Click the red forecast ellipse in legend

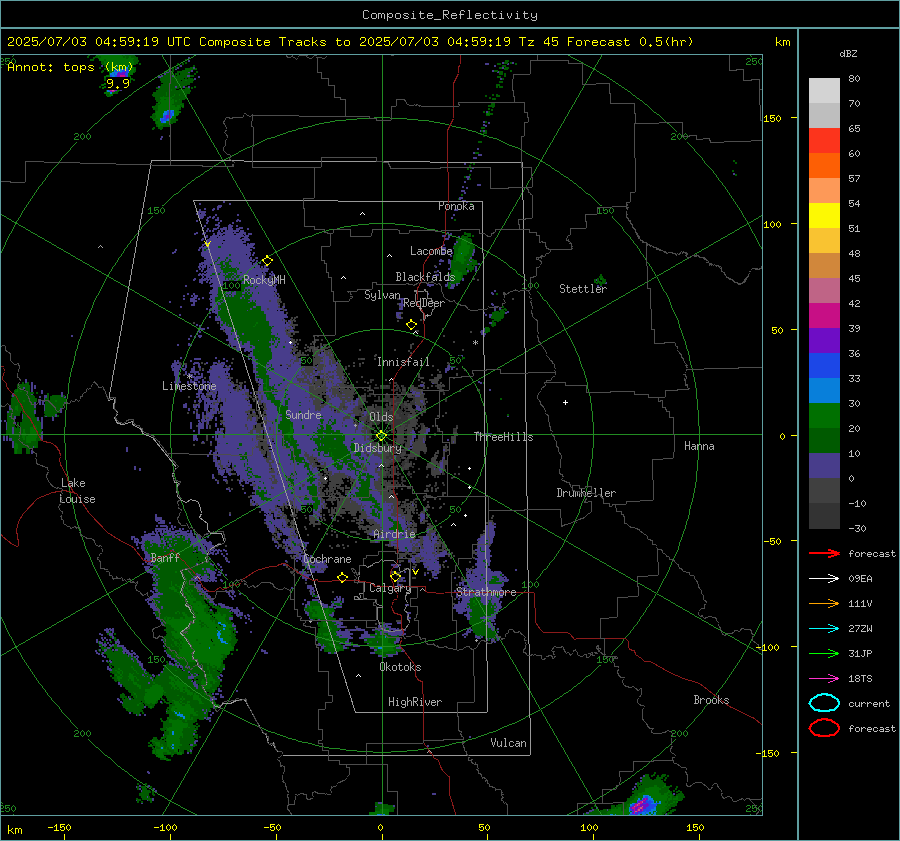click(824, 728)
